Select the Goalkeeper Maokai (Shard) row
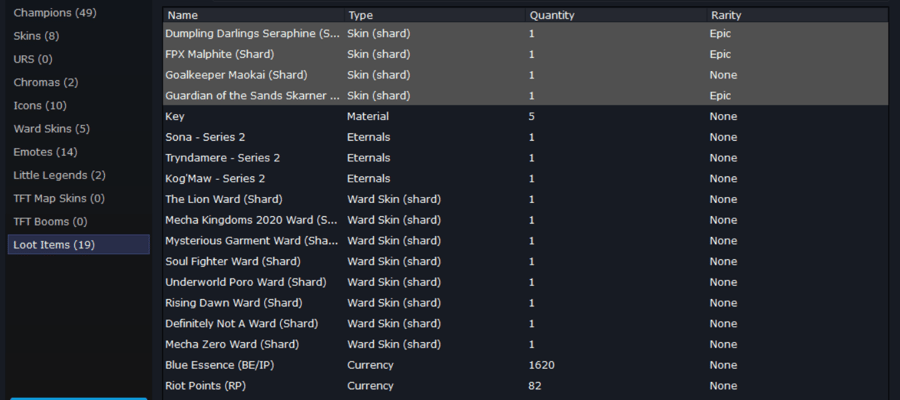The width and height of the screenshot is (900, 400). [526, 75]
